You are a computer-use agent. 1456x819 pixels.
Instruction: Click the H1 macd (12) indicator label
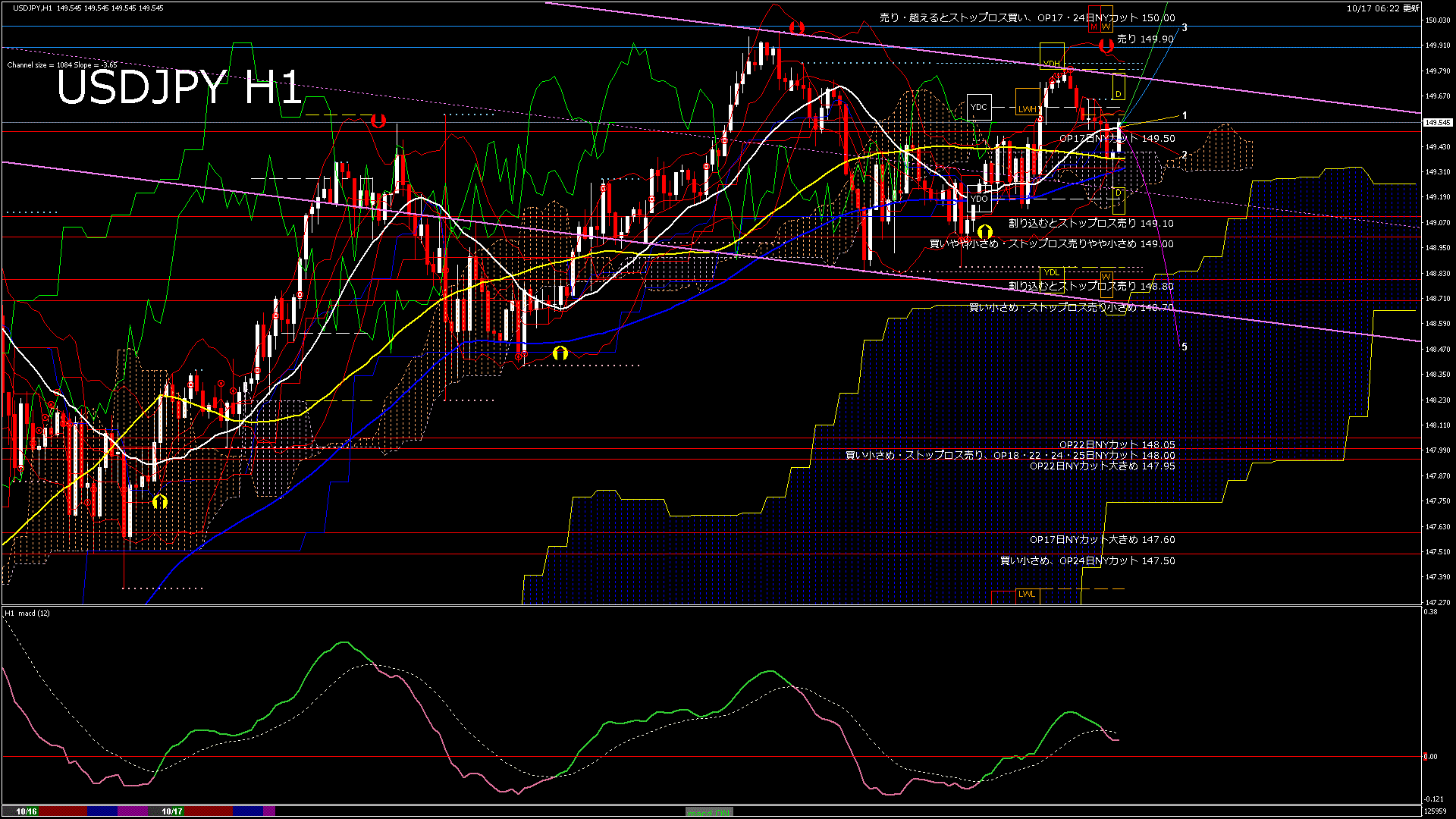27,613
